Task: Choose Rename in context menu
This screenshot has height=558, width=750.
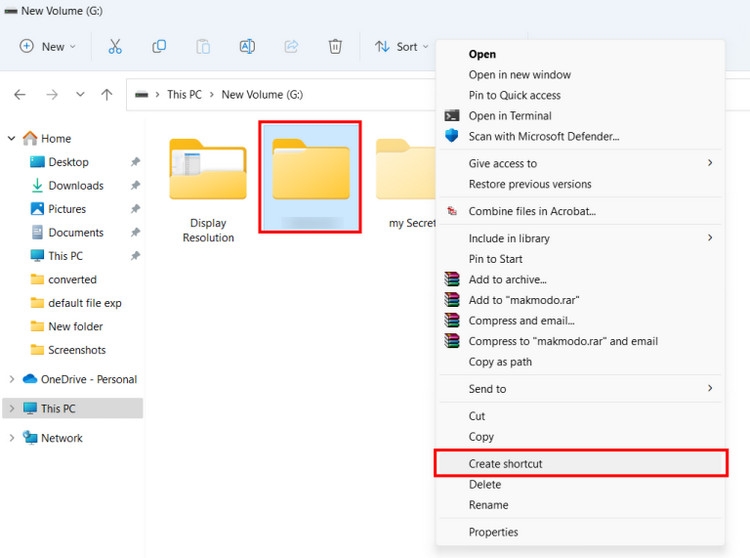Action: [x=580, y=505]
